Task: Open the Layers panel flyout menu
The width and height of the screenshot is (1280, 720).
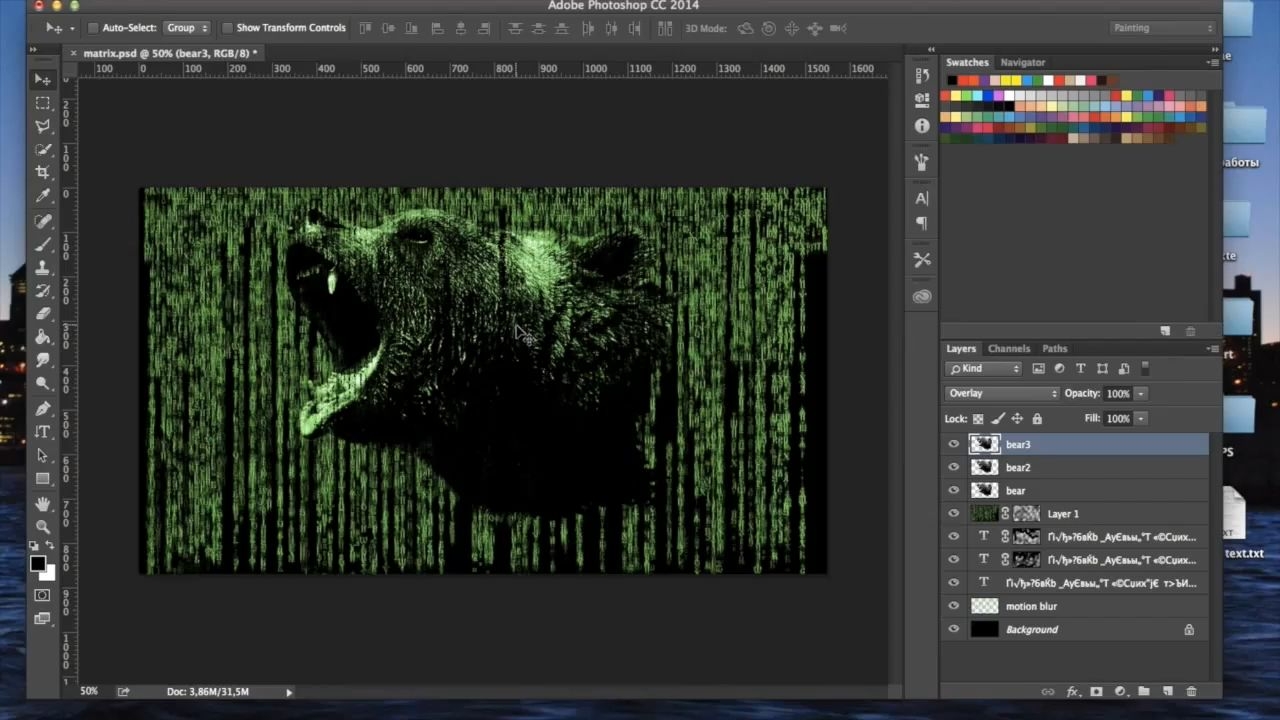Action: pos(1213,349)
